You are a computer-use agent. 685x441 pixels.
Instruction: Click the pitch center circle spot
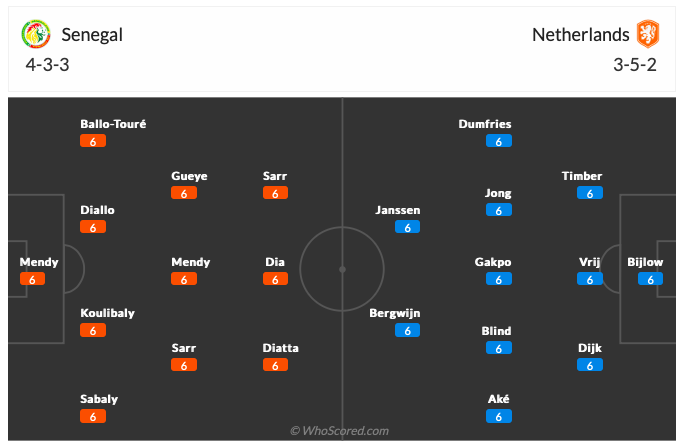tap(342, 270)
